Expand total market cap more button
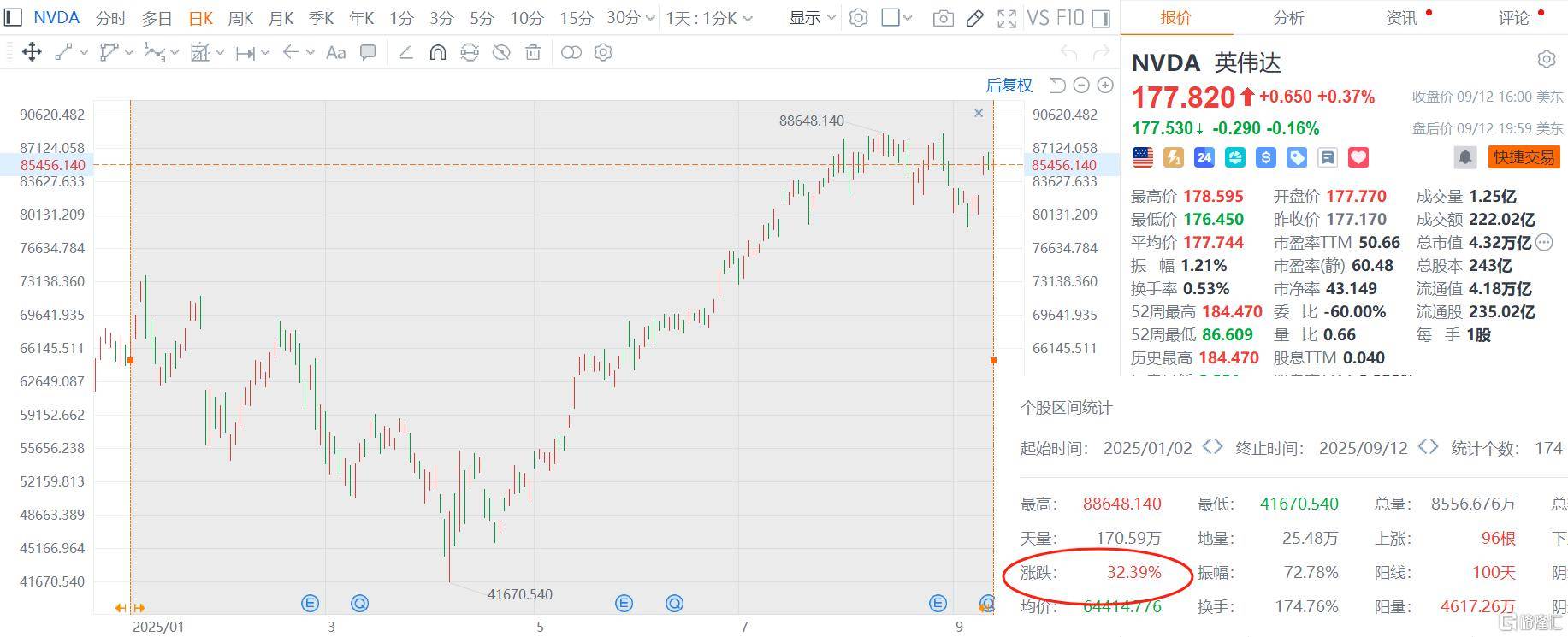The image size is (1568, 637). [1544, 243]
